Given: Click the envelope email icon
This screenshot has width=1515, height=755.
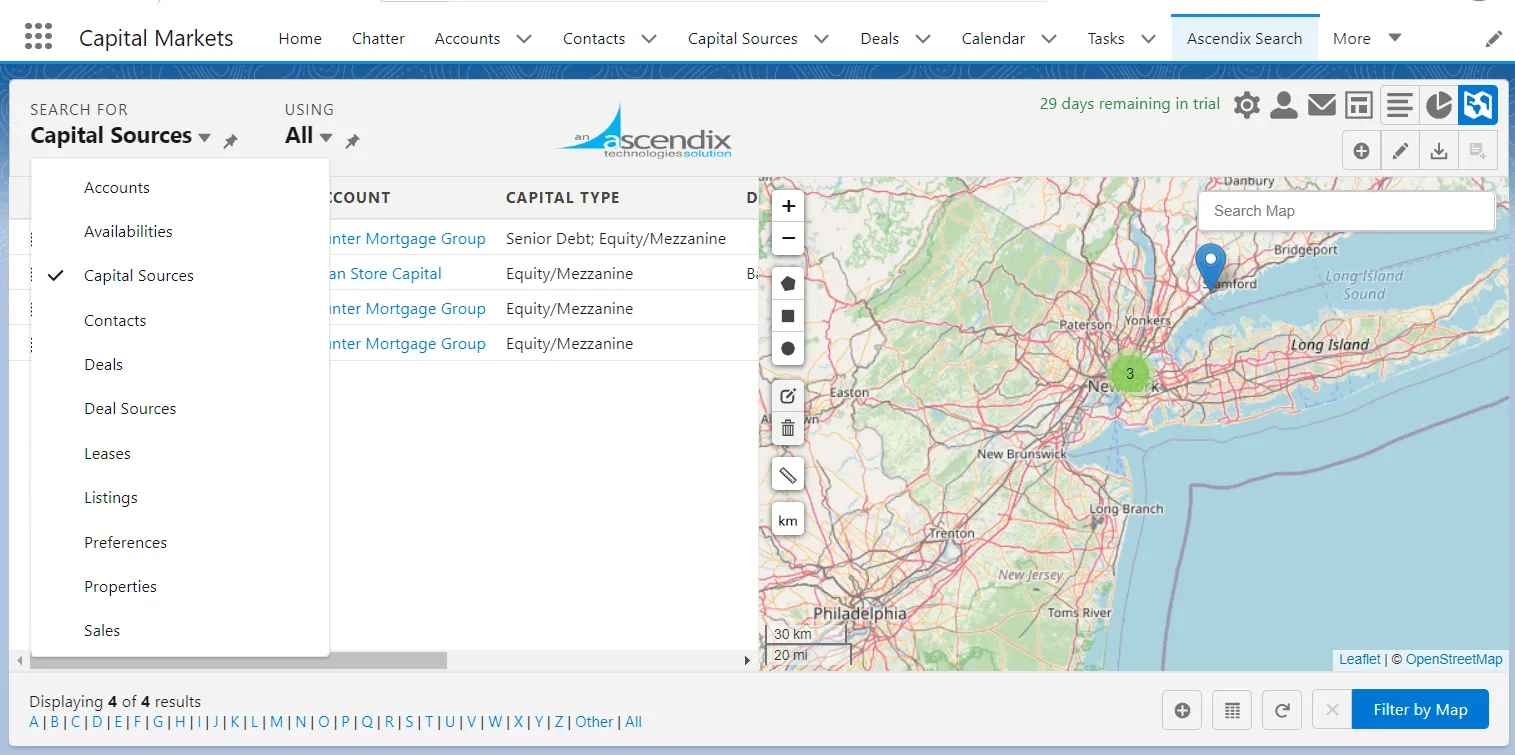Looking at the screenshot, I should (x=1322, y=105).
